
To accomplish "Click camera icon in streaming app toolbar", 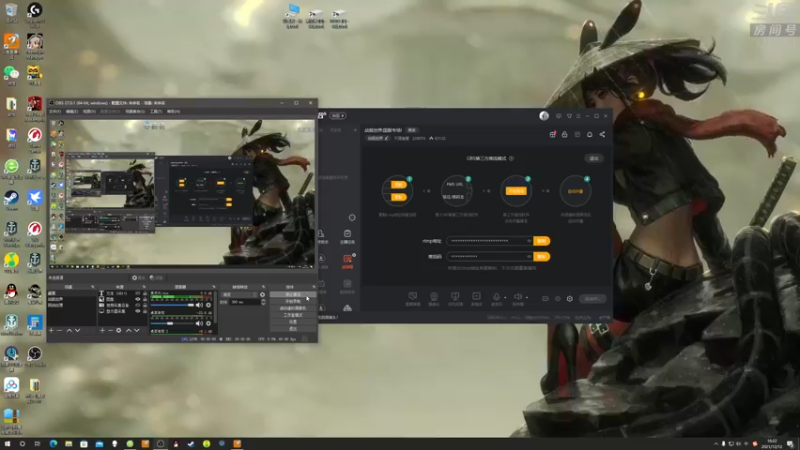I will [434, 296].
